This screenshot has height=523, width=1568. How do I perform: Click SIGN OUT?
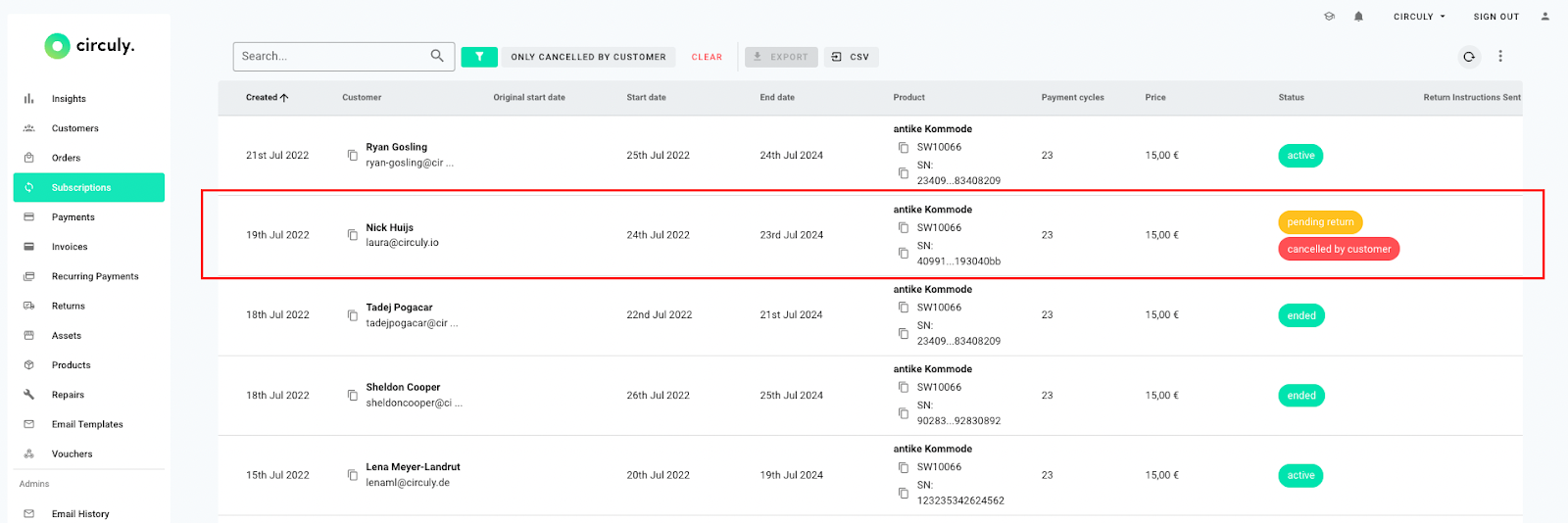[x=1495, y=17]
